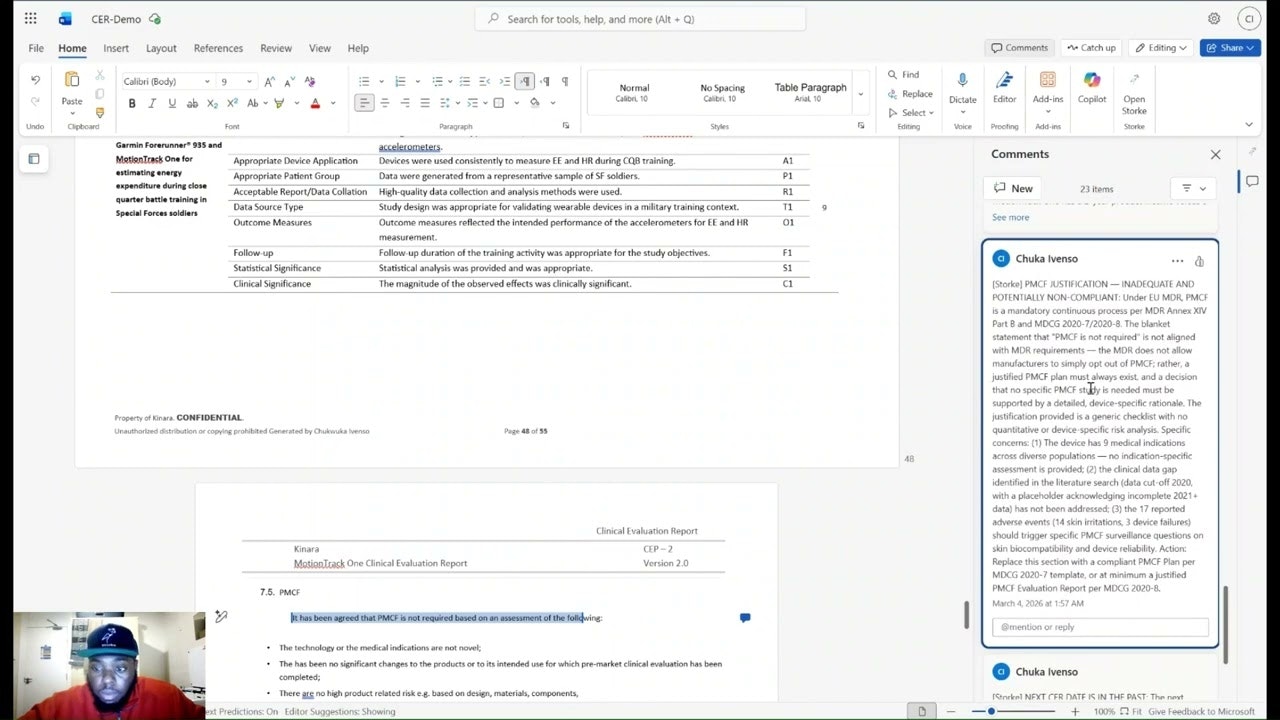Expand the styles gallery
This screenshot has width=1280, height=720.
point(860,94)
